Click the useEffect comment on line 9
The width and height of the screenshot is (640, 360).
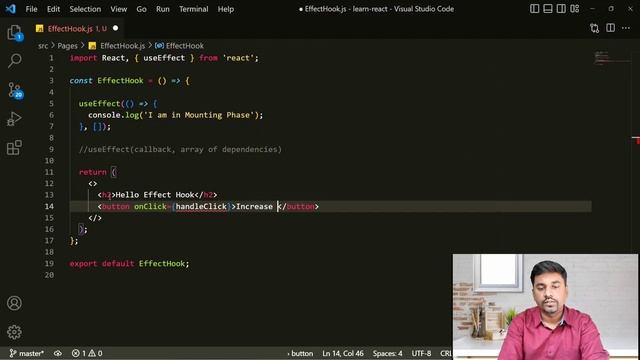(x=180, y=149)
